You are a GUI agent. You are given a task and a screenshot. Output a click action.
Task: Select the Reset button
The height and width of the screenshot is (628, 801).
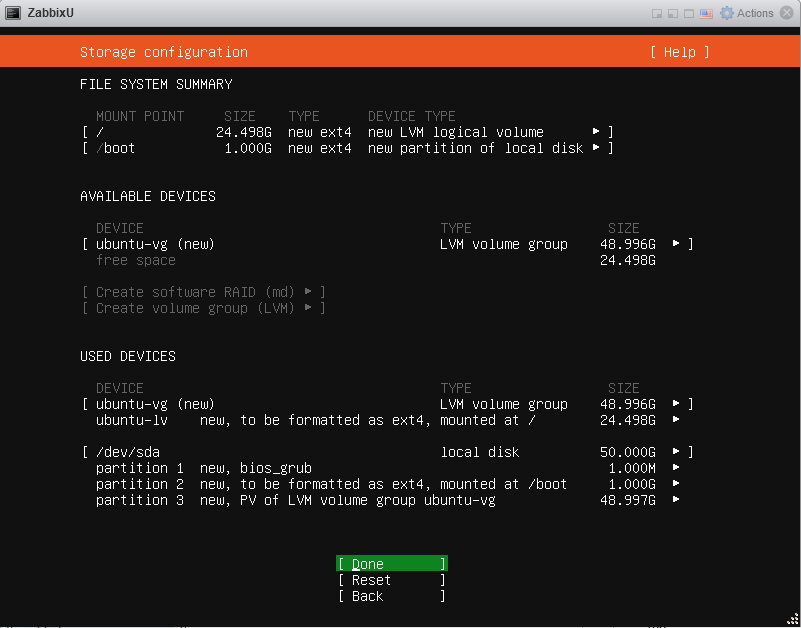(x=391, y=580)
